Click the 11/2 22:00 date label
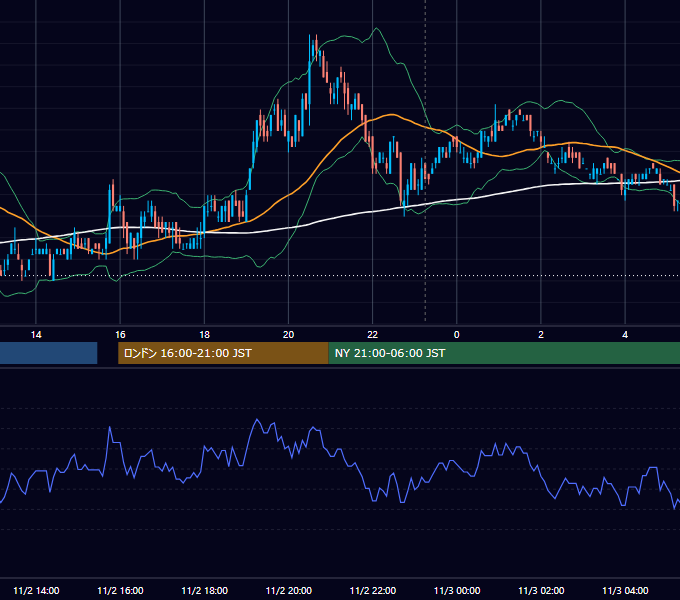 (x=373, y=590)
